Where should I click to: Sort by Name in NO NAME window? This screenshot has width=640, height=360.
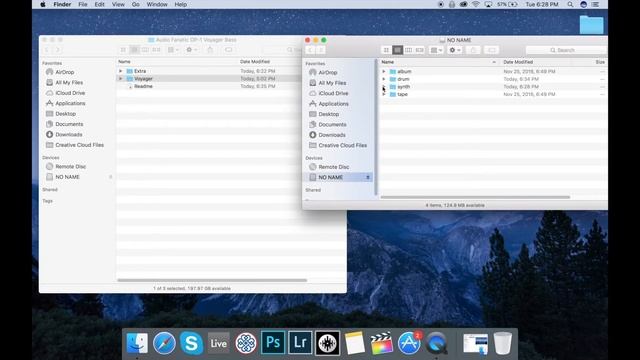click(x=439, y=62)
